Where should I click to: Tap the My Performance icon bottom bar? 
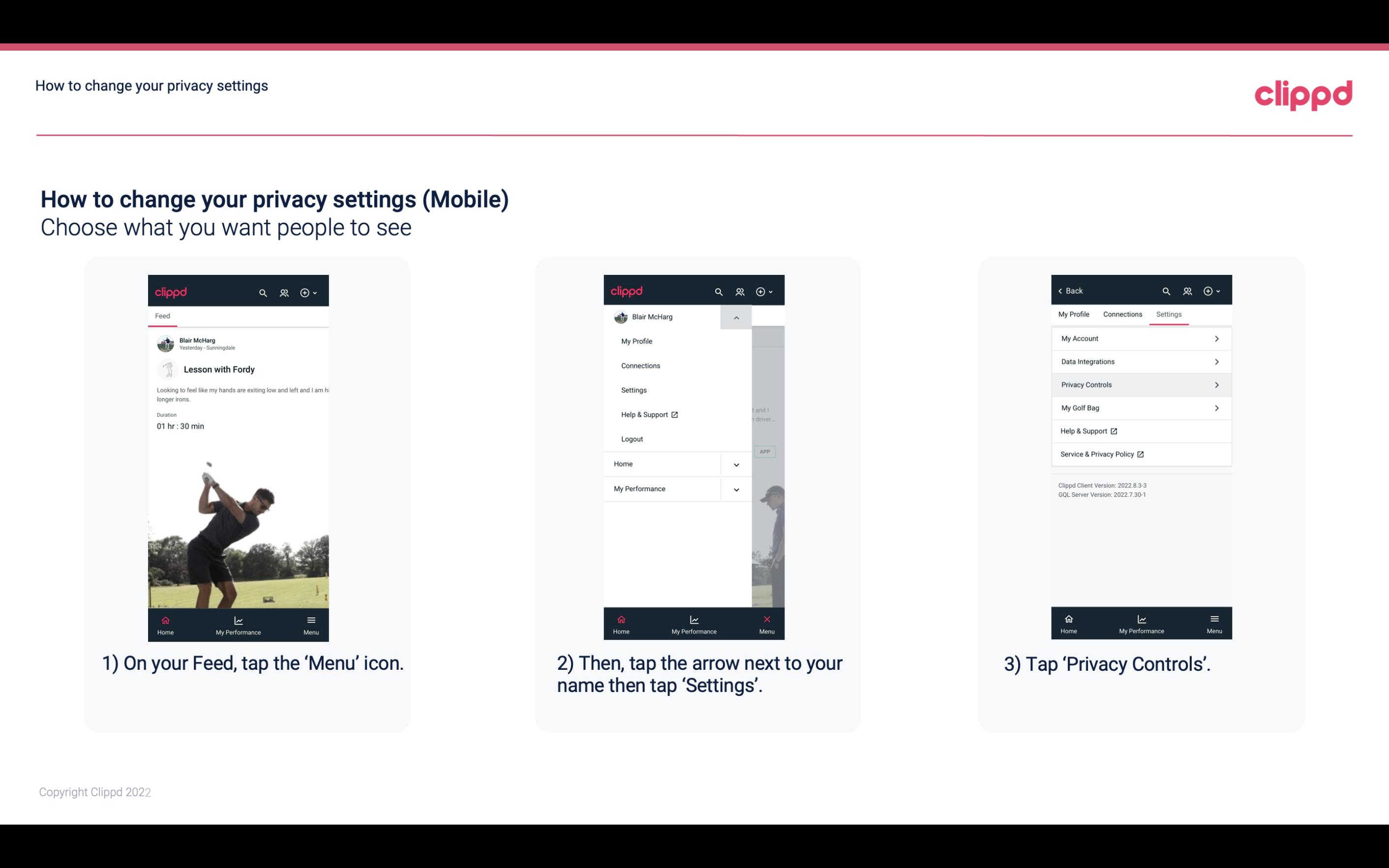click(237, 623)
